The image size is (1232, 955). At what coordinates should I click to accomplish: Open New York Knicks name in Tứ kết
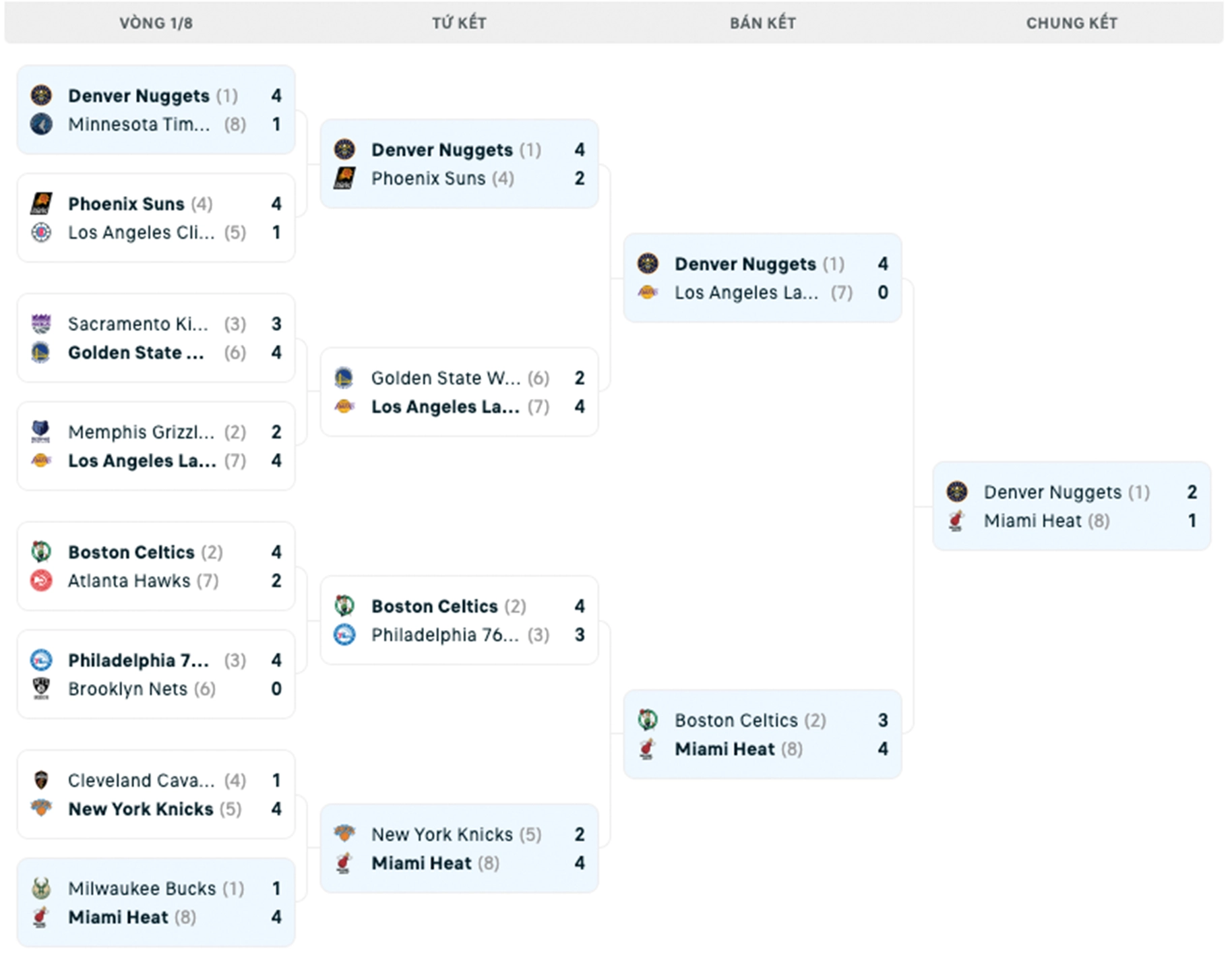click(442, 835)
